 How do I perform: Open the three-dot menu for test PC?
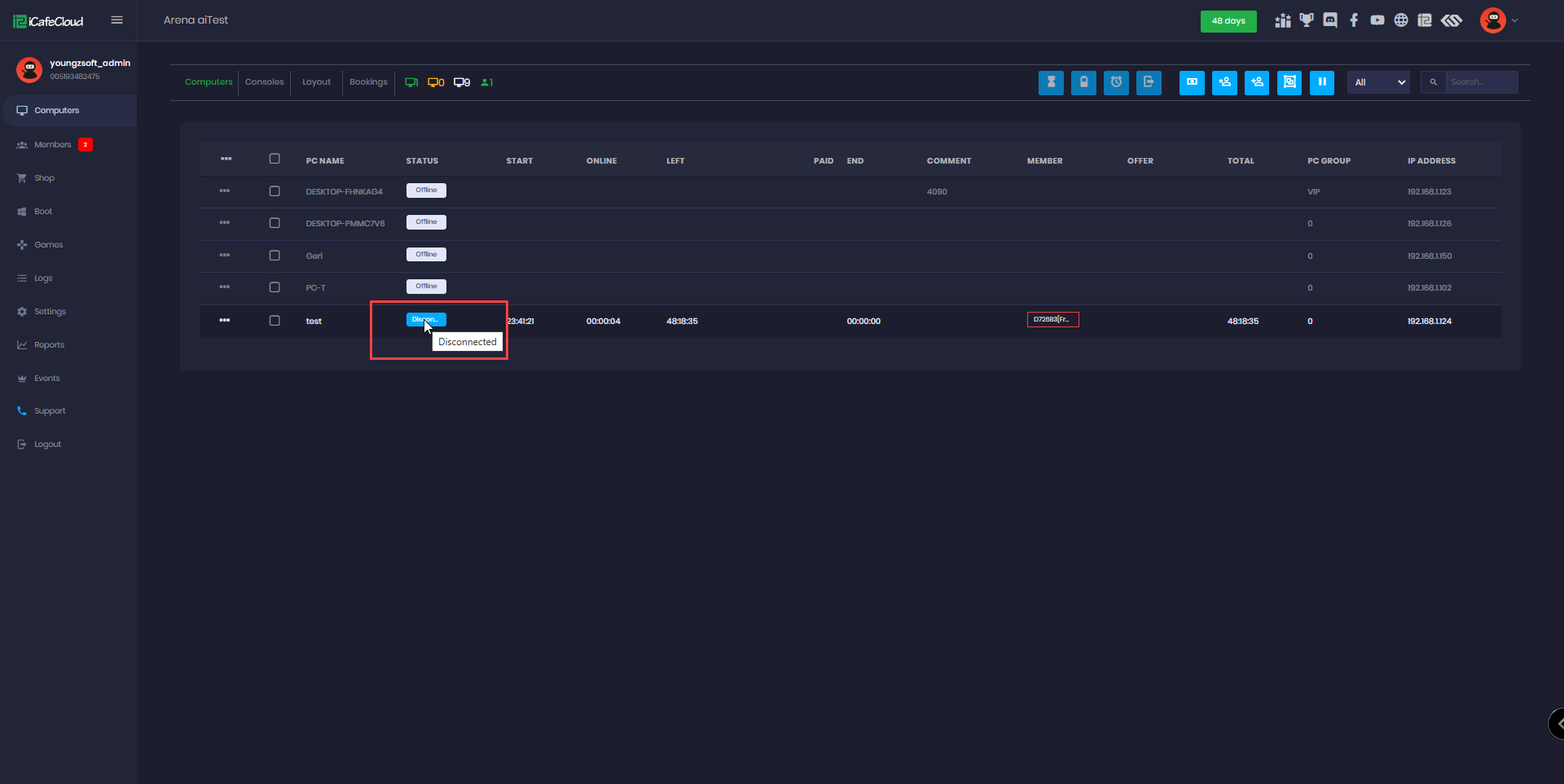tap(225, 320)
